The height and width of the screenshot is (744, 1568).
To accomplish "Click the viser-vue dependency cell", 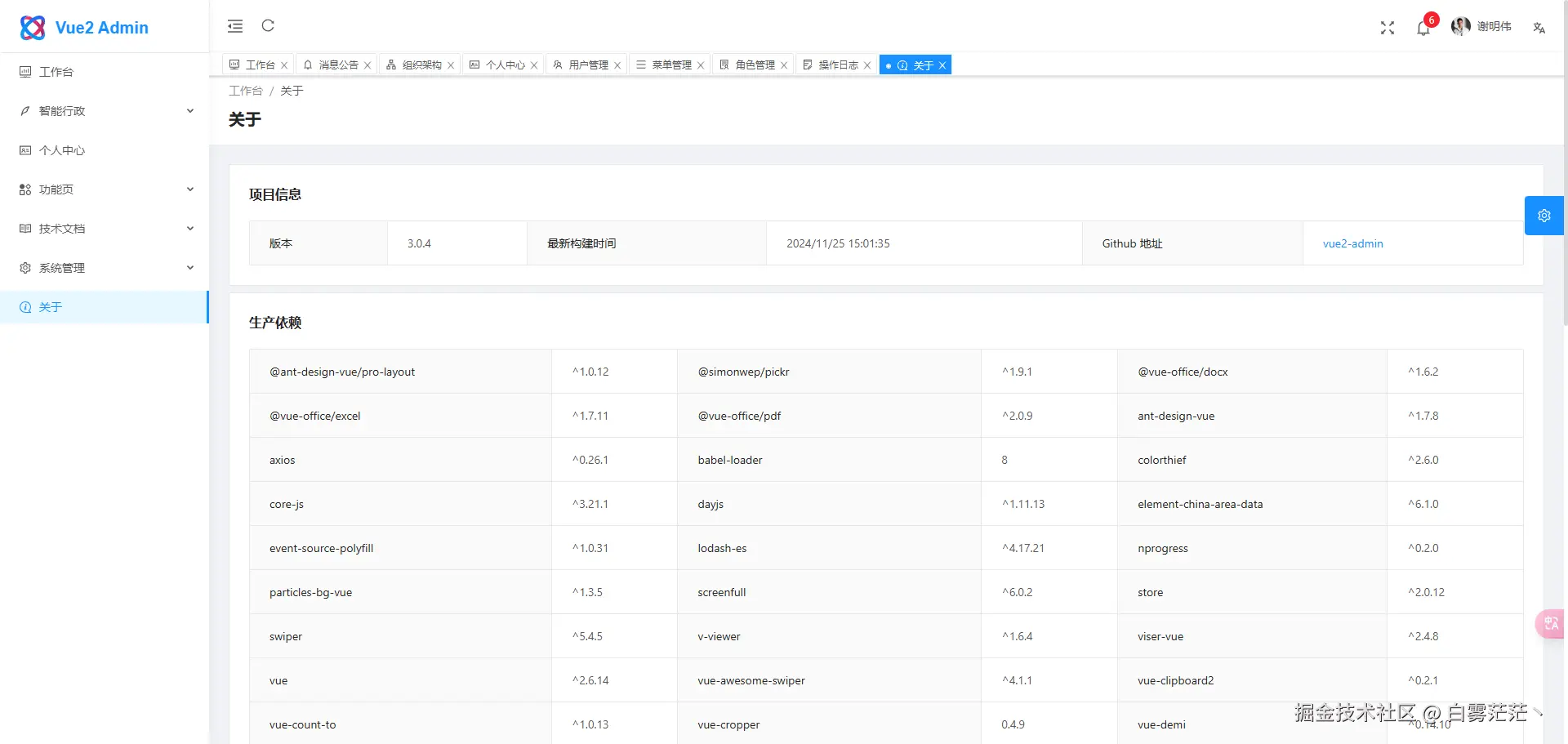I will coord(1252,636).
